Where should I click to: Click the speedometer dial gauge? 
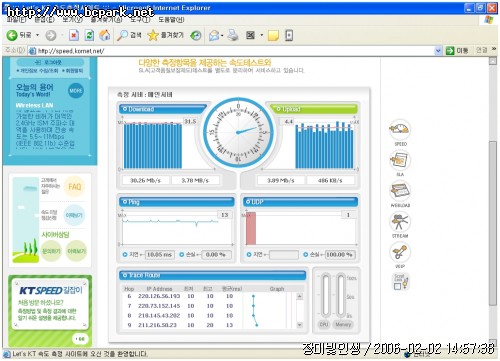pos(238,132)
